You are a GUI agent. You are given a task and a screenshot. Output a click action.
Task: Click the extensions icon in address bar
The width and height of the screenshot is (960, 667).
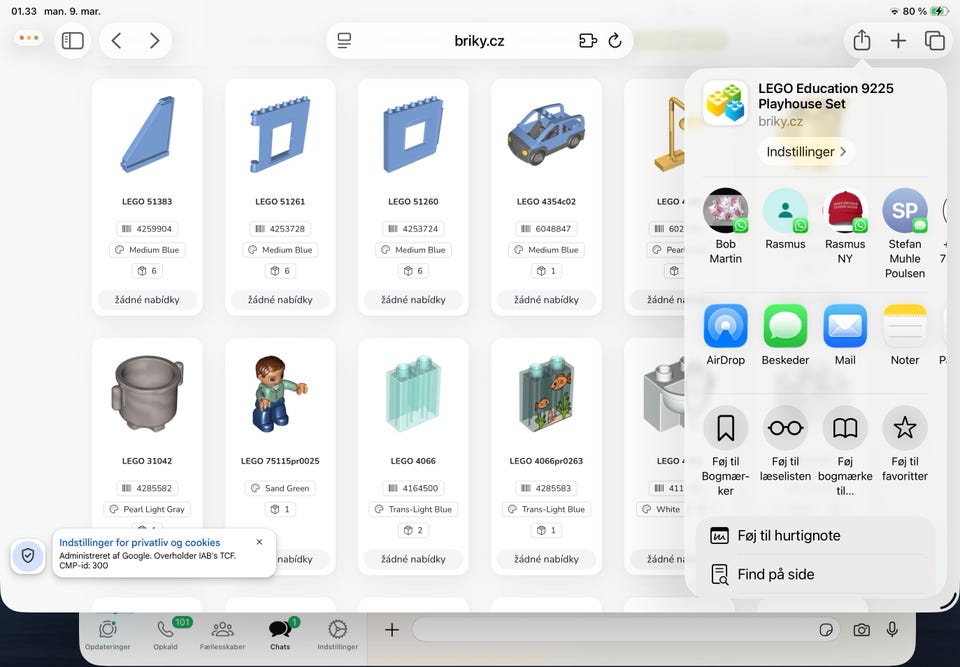point(587,41)
